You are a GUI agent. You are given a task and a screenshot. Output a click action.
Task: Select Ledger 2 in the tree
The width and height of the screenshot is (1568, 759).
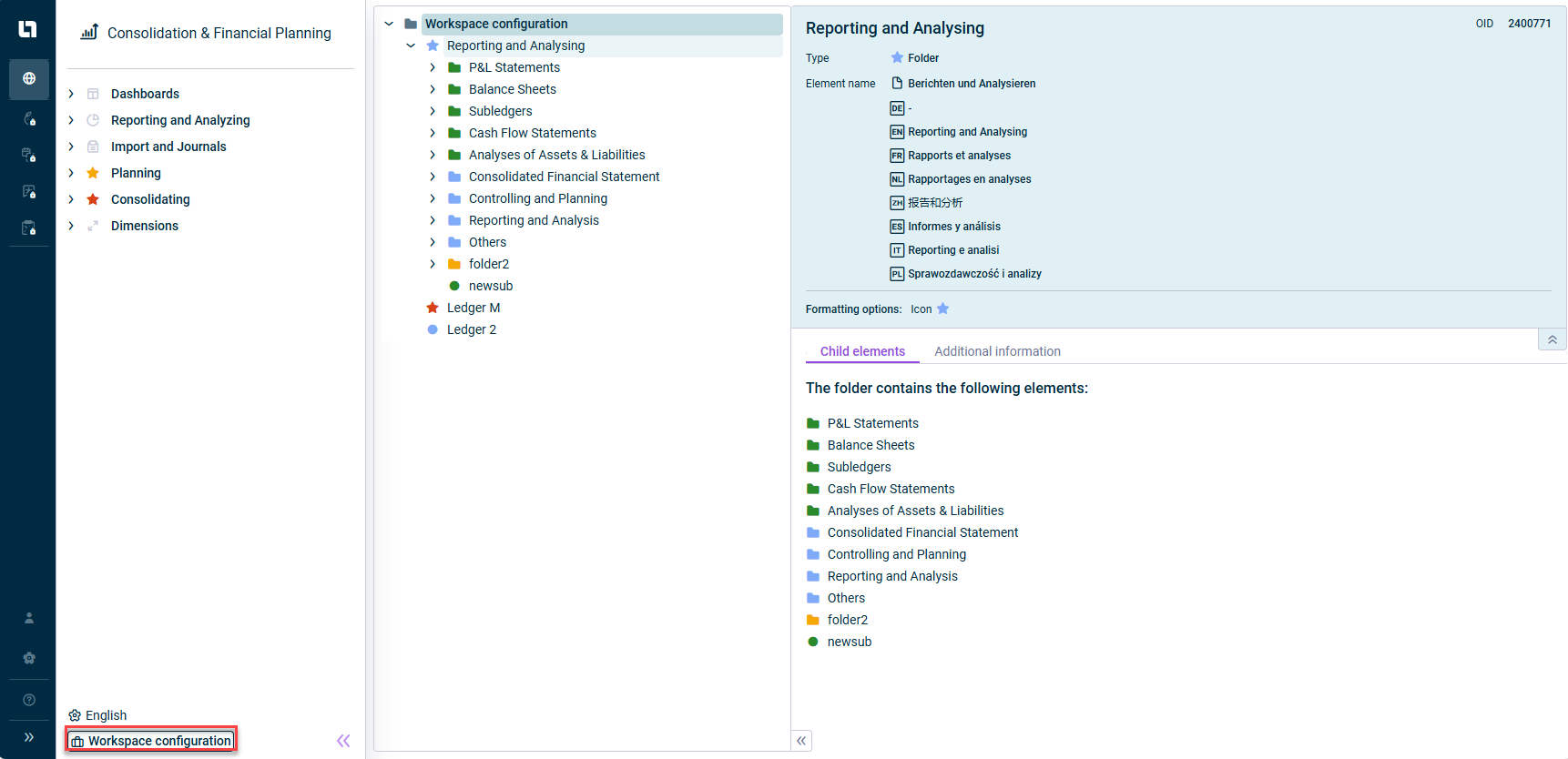pyautogui.click(x=472, y=329)
